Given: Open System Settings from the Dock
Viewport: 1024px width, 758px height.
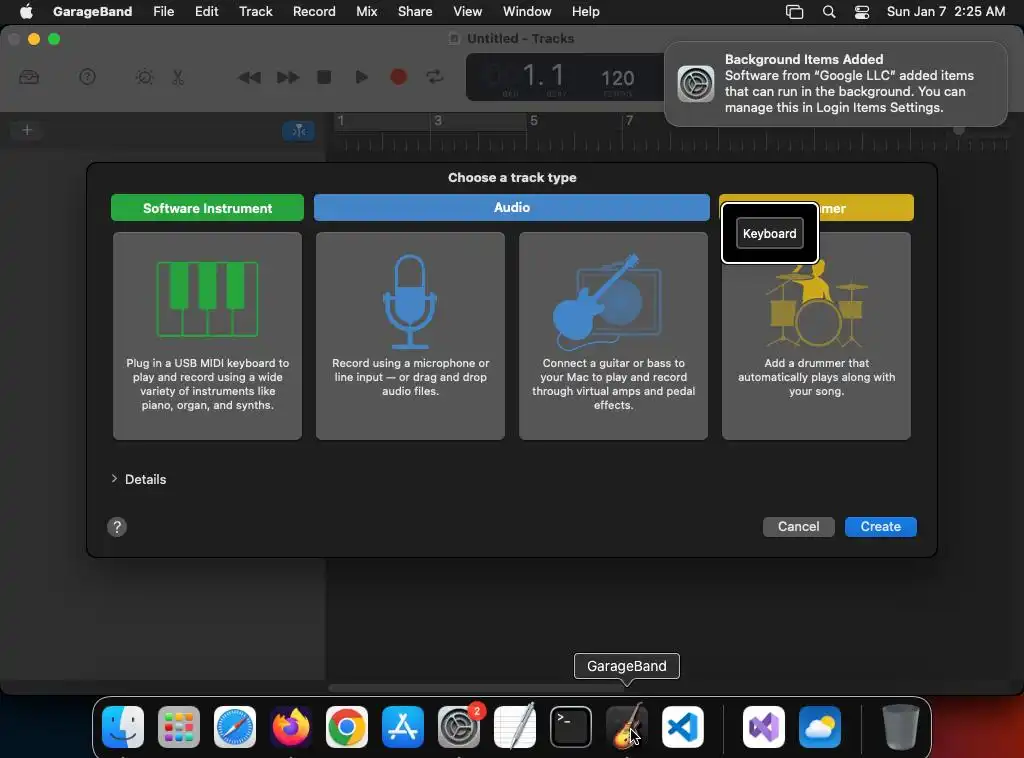Looking at the screenshot, I should click(458, 727).
